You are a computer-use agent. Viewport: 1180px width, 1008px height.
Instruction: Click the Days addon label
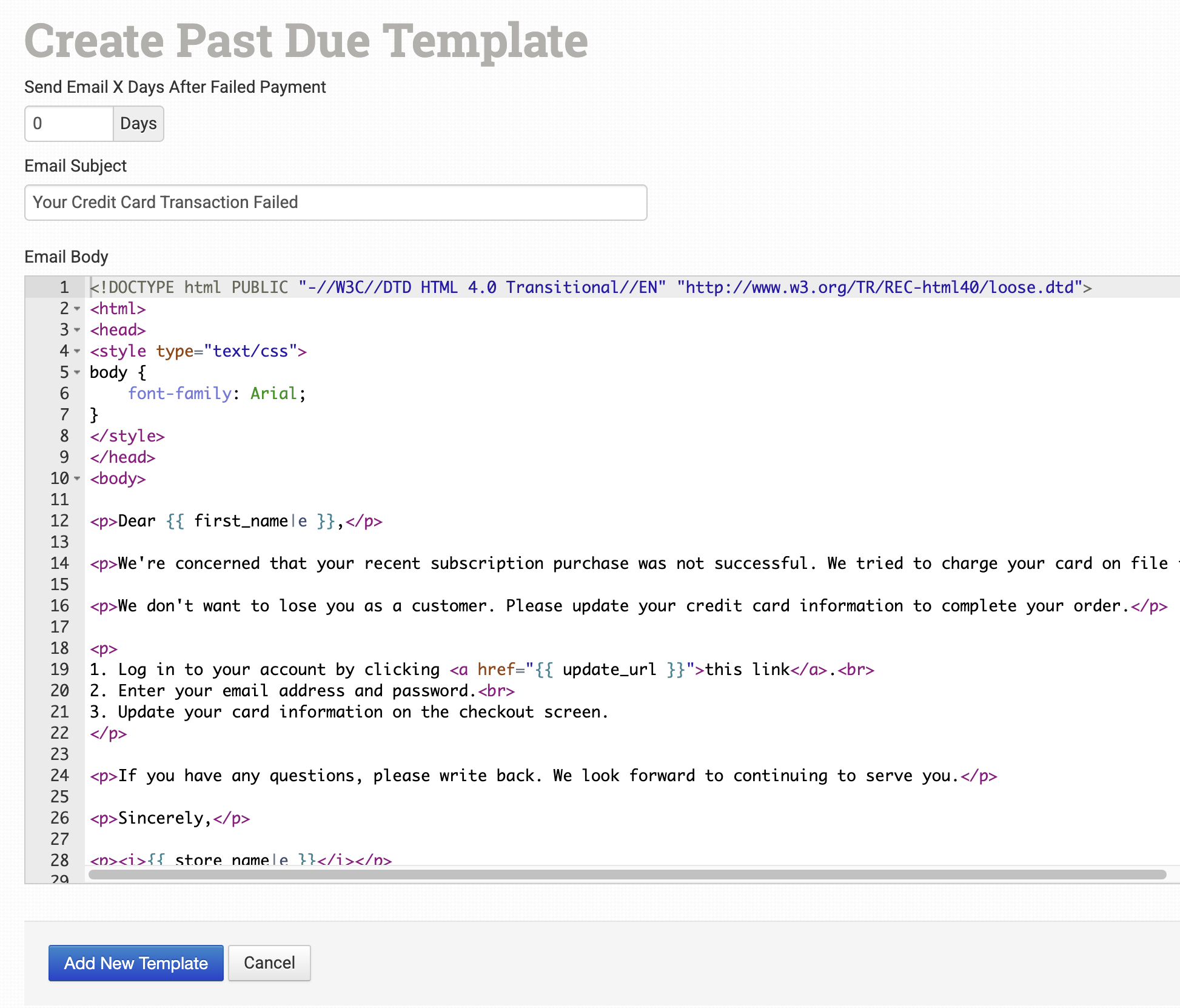(x=138, y=124)
